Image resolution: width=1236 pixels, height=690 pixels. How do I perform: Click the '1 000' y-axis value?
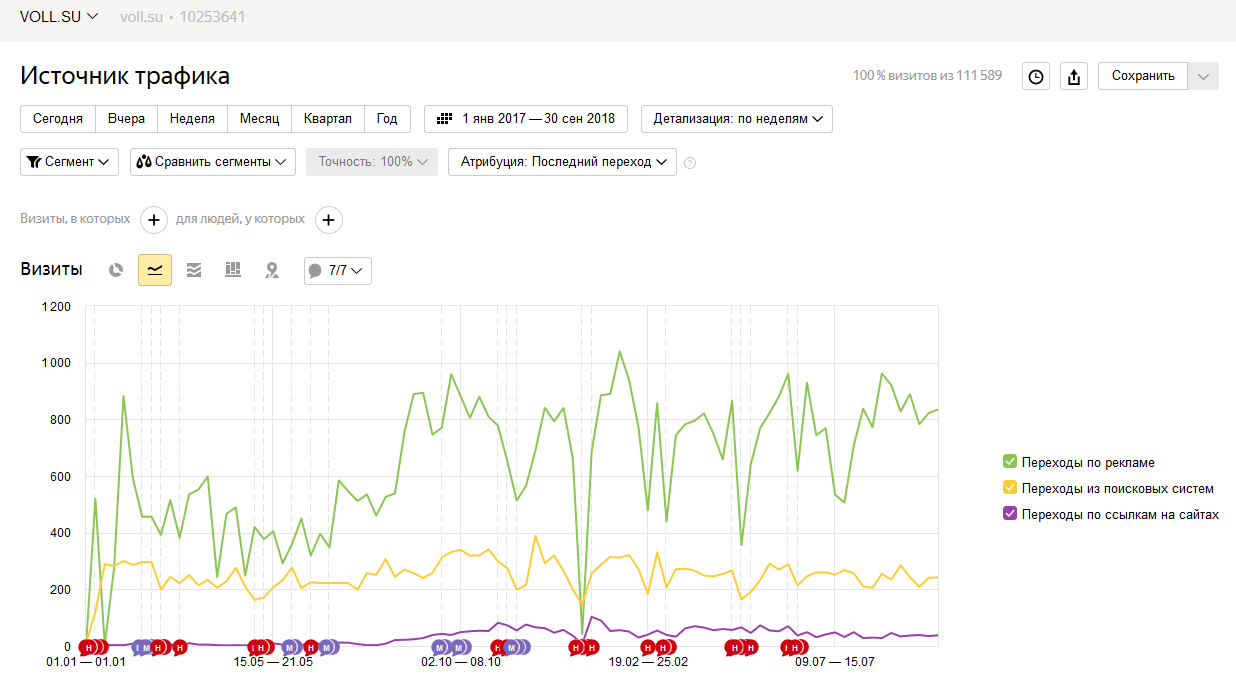click(x=55, y=363)
